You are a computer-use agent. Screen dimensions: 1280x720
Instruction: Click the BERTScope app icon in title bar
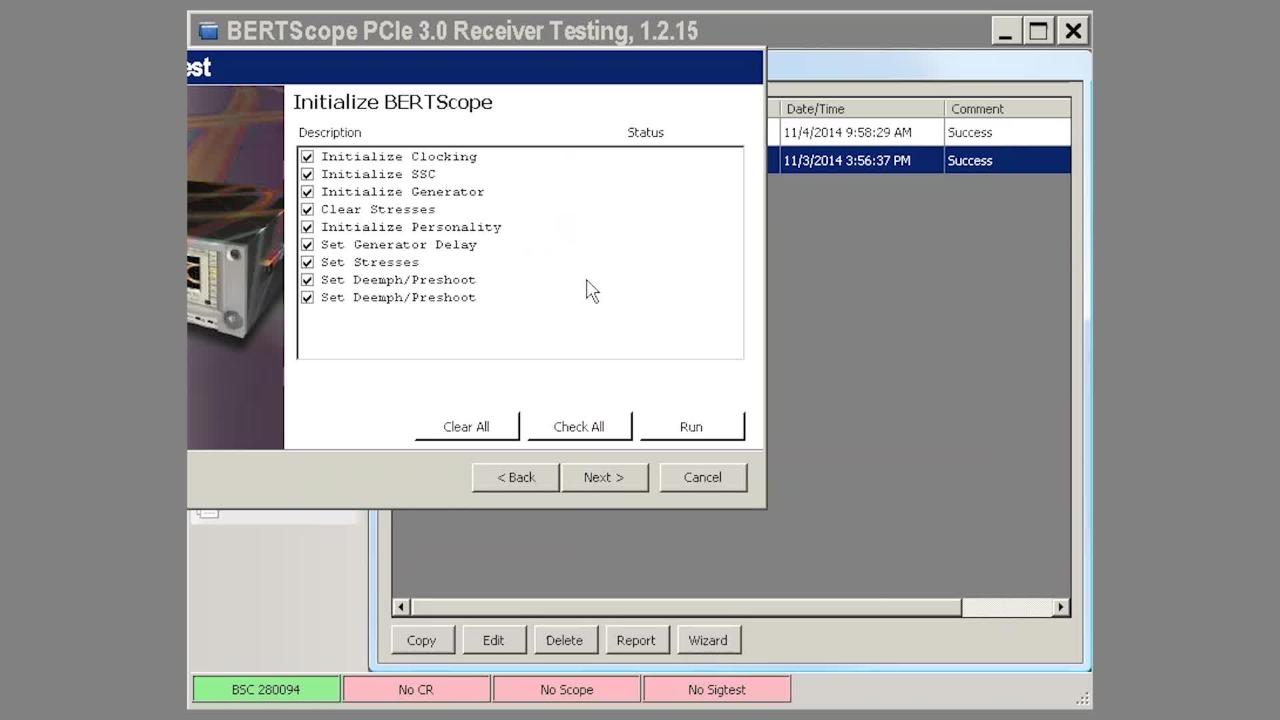pos(208,31)
